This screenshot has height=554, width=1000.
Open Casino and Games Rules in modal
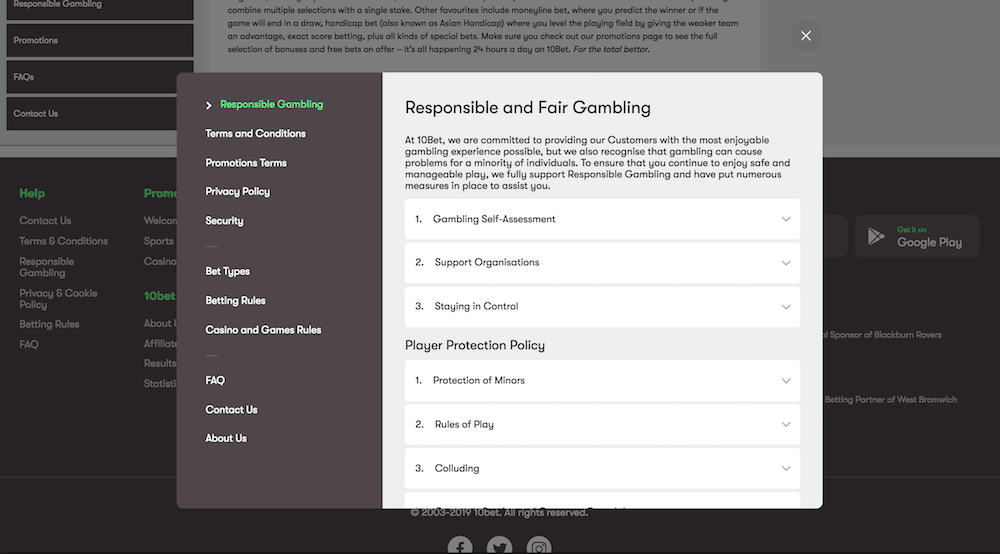coord(263,330)
